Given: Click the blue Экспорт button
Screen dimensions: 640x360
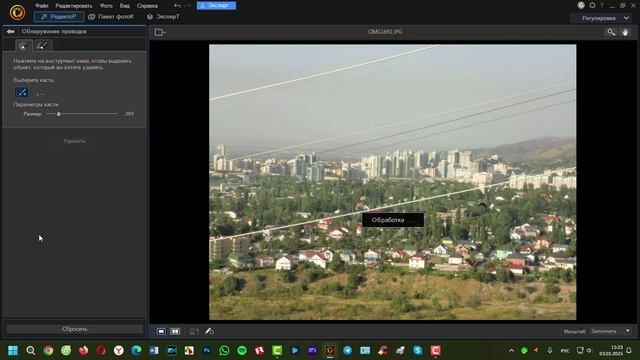Looking at the screenshot, I should click(x=216, y=6).
